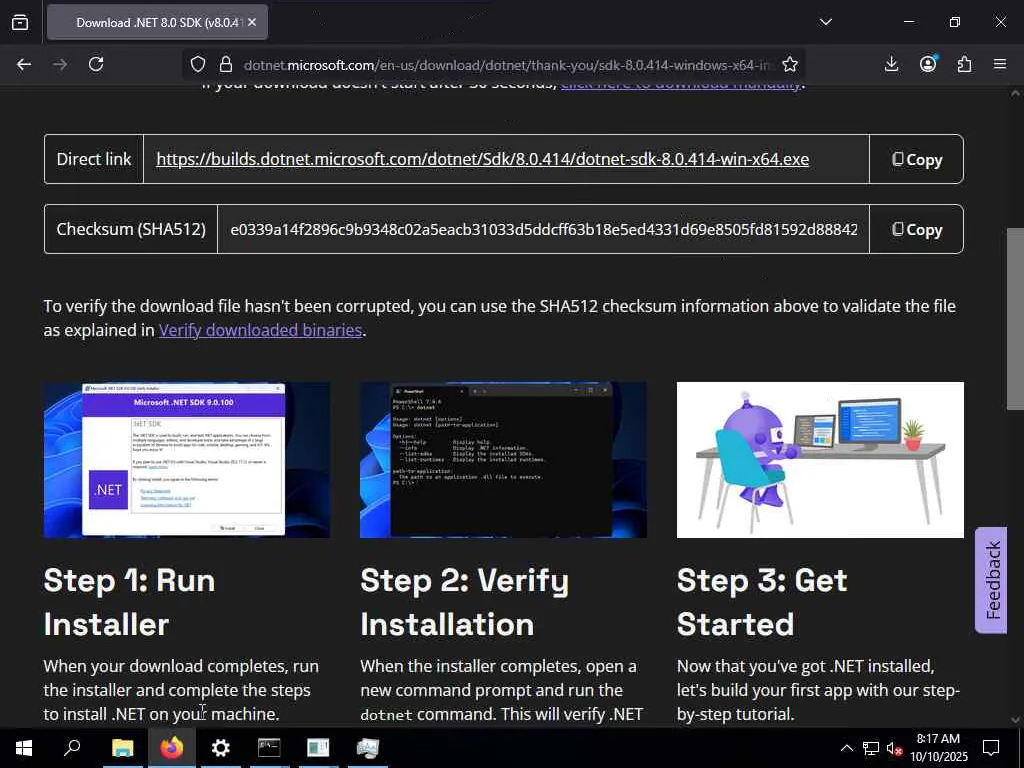This screenshot has height=768, width=1024.
Task: Switch to Firefox in the taskbar
Action: [x=172, y=748]
